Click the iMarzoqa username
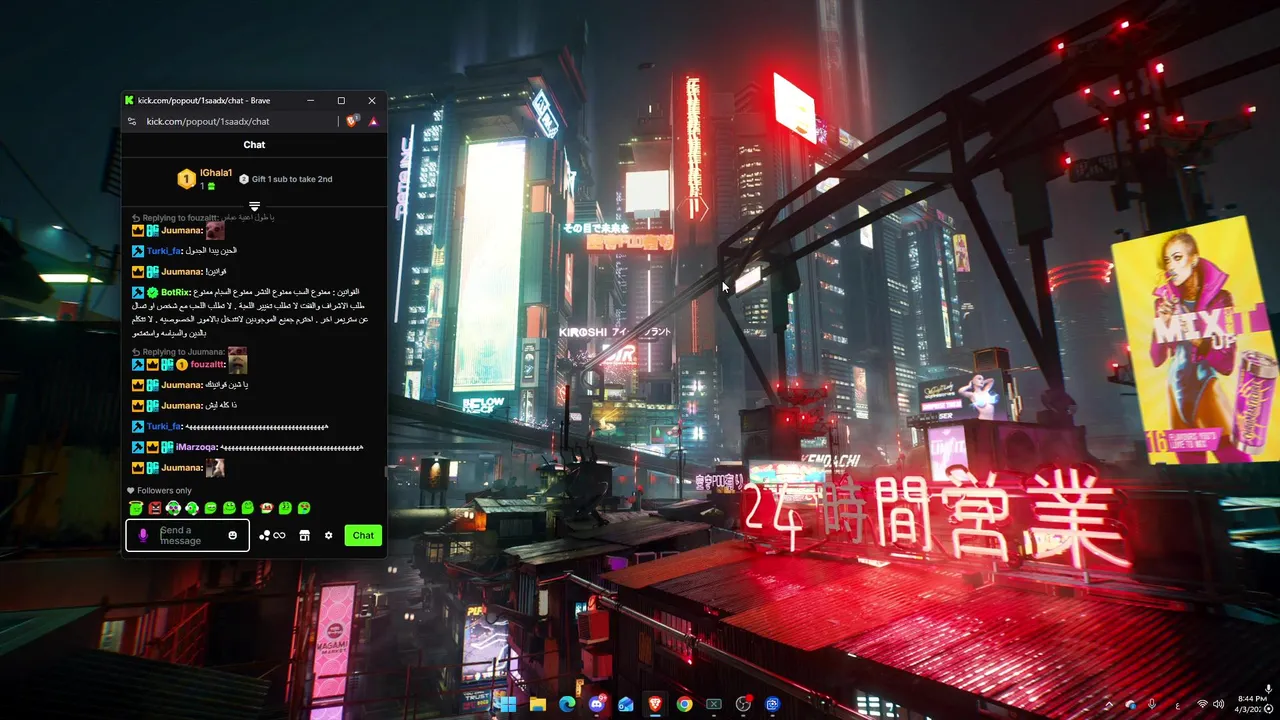The width and height of the screenshot is (1280, 720). pyautogui.click(x=197, y=447)
